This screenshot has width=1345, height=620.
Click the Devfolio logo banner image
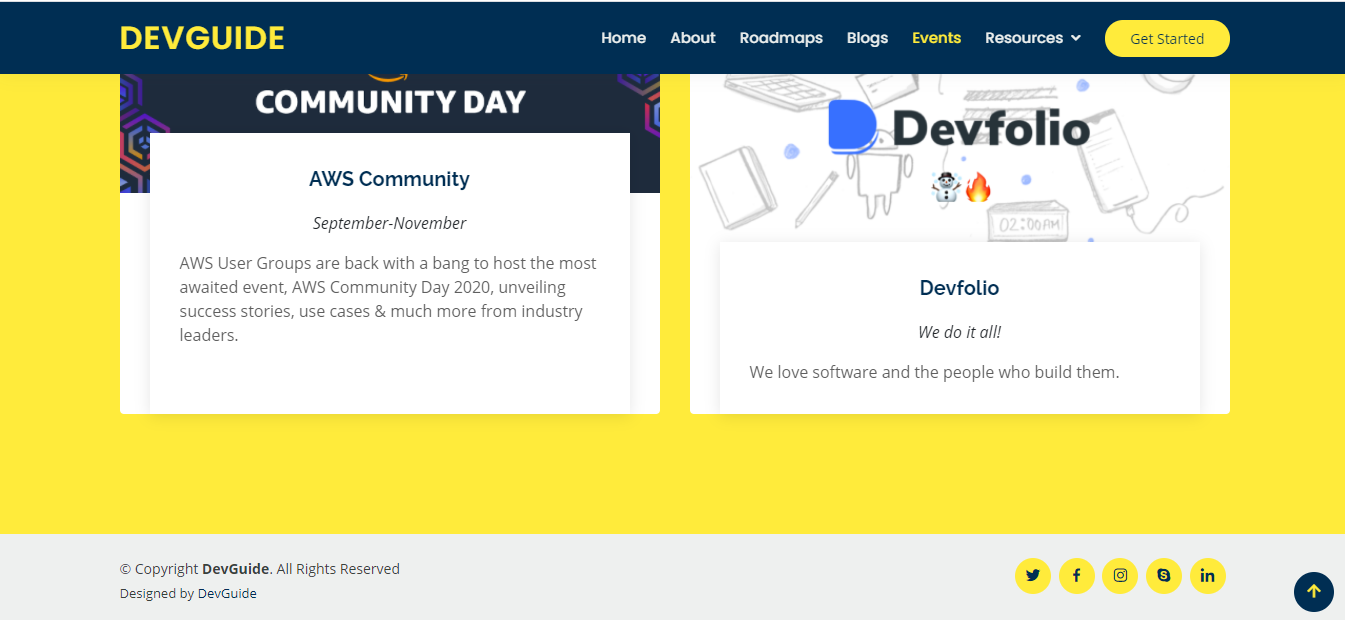click(x=960, y=157)
